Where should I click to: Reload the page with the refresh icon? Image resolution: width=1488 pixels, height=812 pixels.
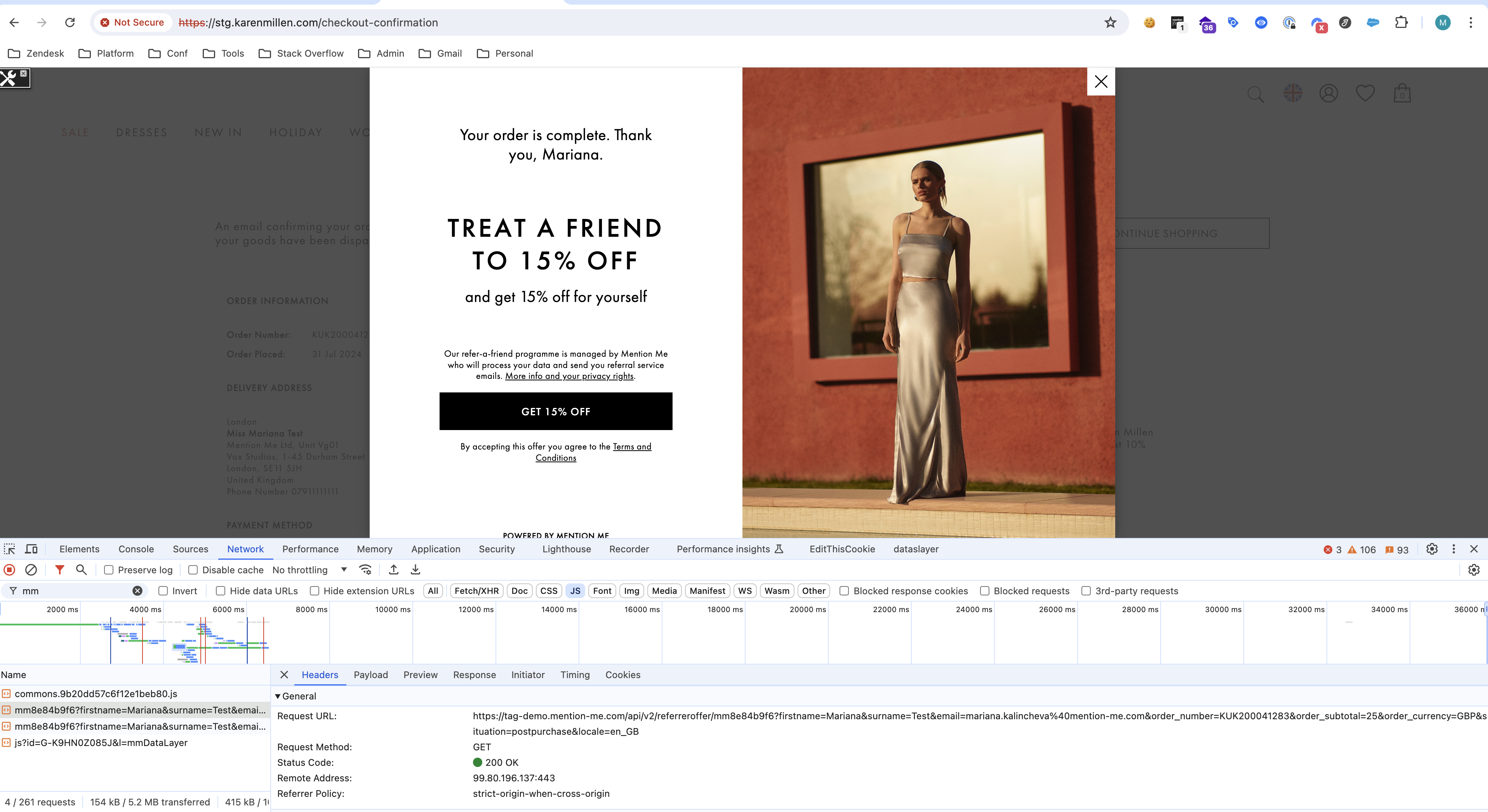click(70, 23)
